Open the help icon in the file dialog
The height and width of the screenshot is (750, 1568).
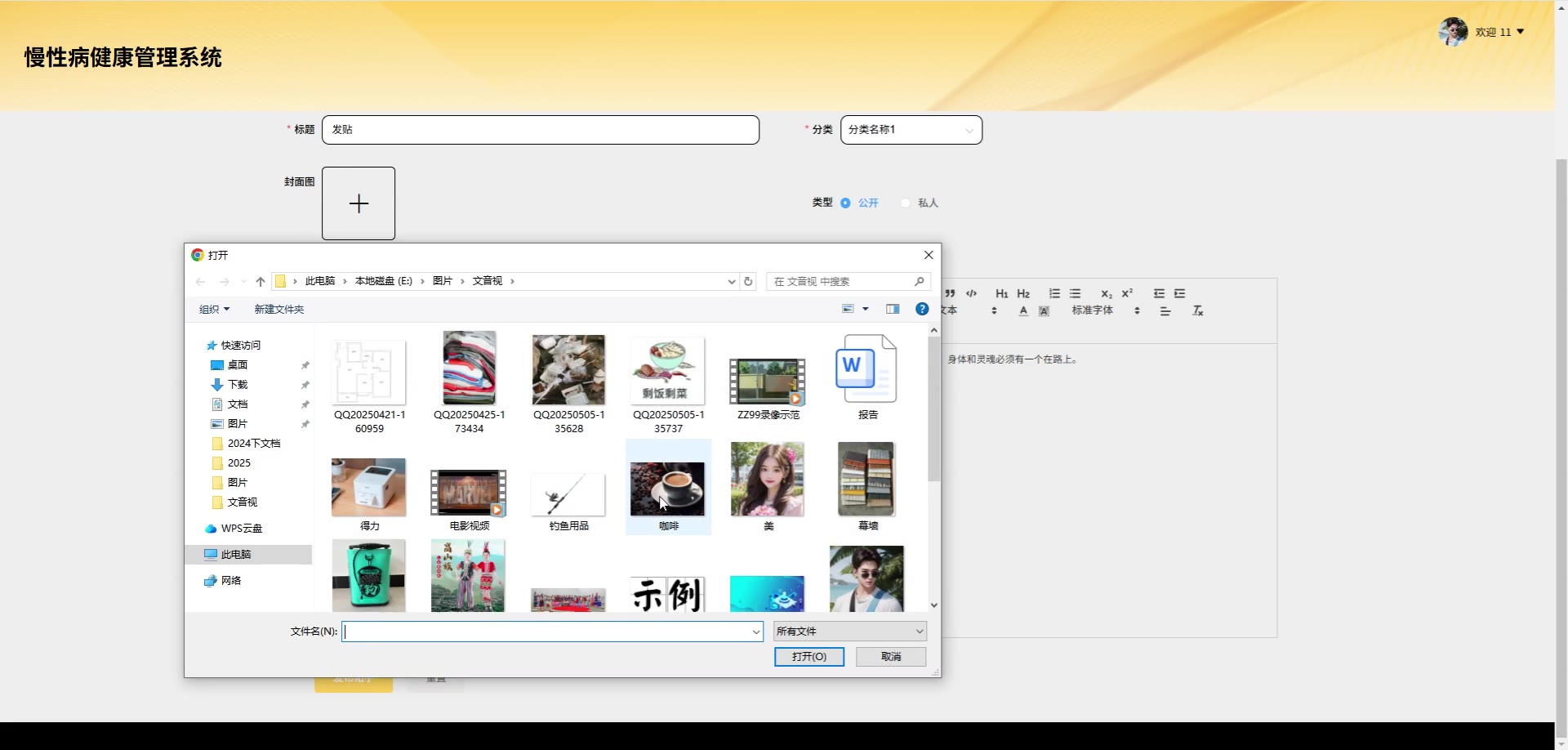(x=922, y=309)
